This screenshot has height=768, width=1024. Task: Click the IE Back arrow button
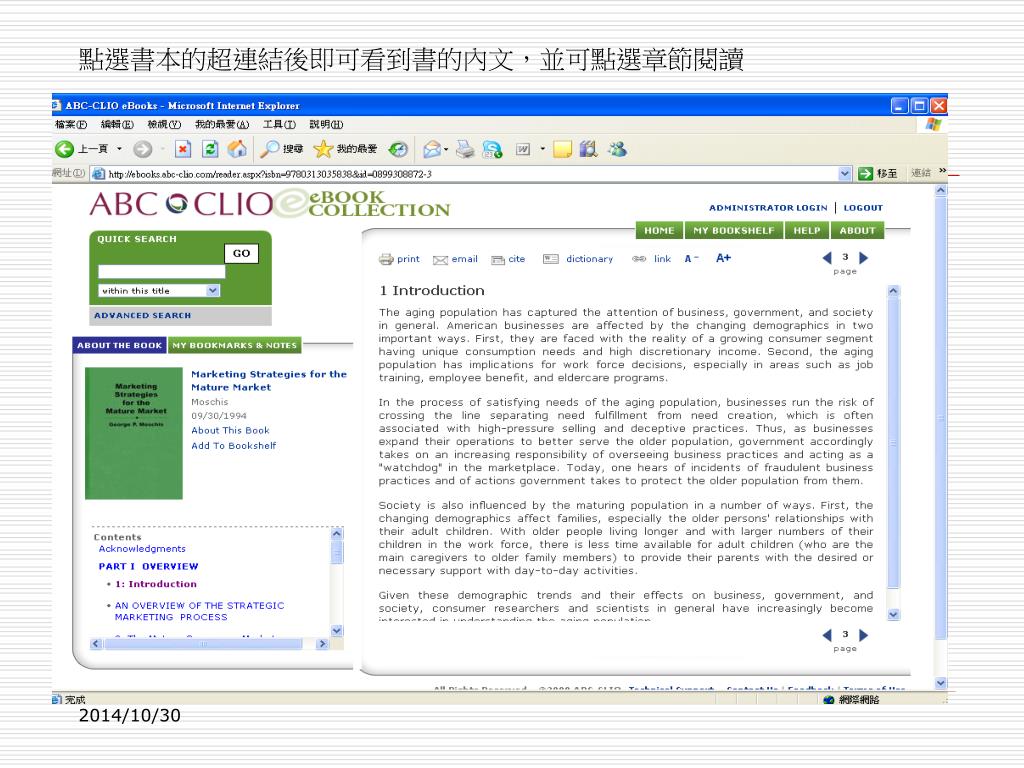click(x=65, y=149)
